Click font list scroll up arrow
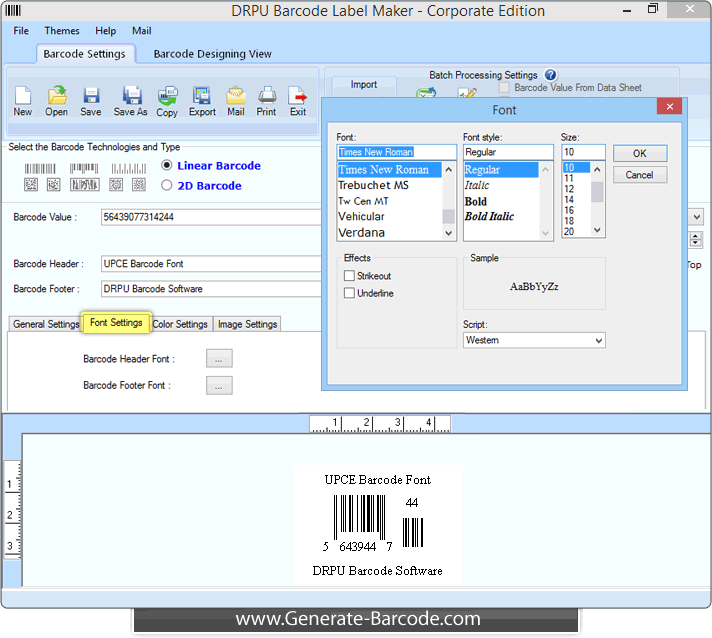The image size is (712, 638). tap(449, 169)
